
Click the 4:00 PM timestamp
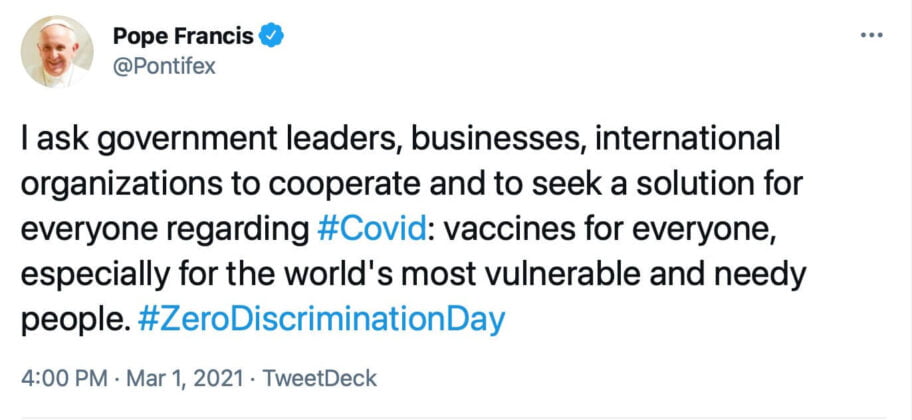63,379
